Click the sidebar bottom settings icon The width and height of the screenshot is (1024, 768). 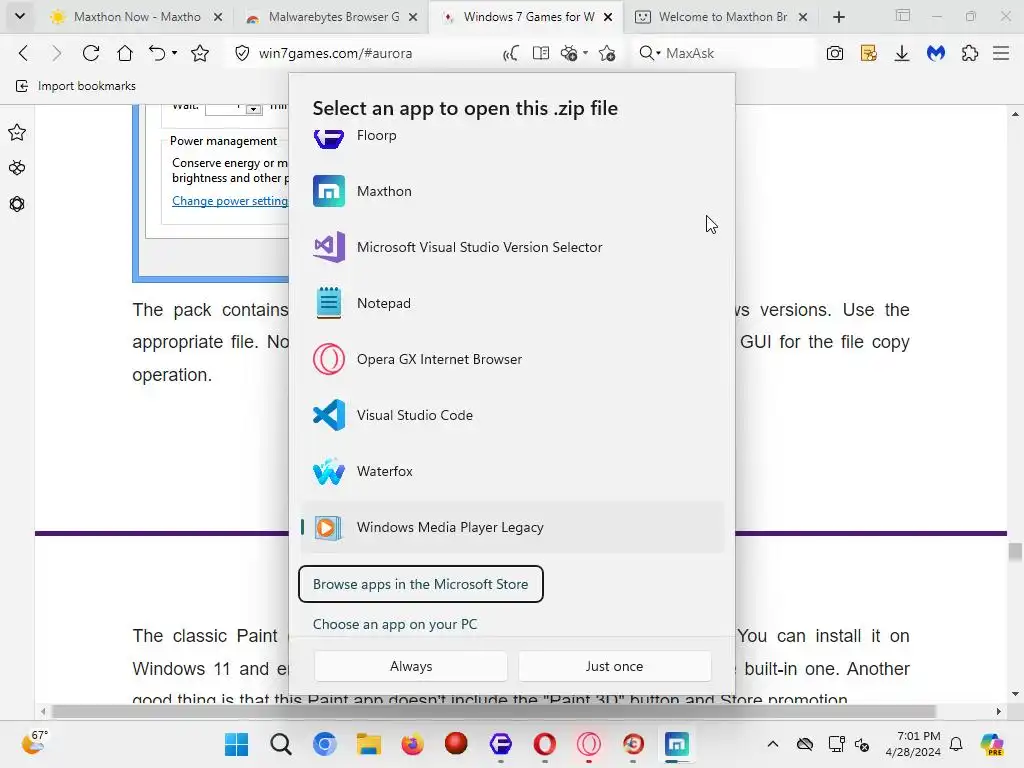pos(17,204)
